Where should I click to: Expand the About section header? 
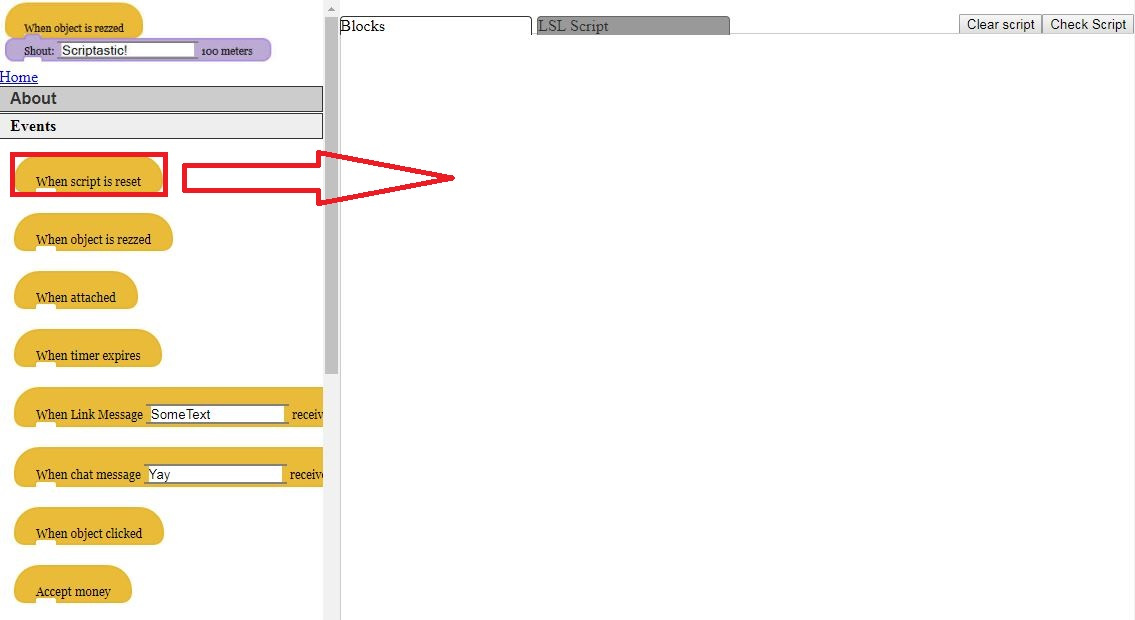[x=161, y=99]
